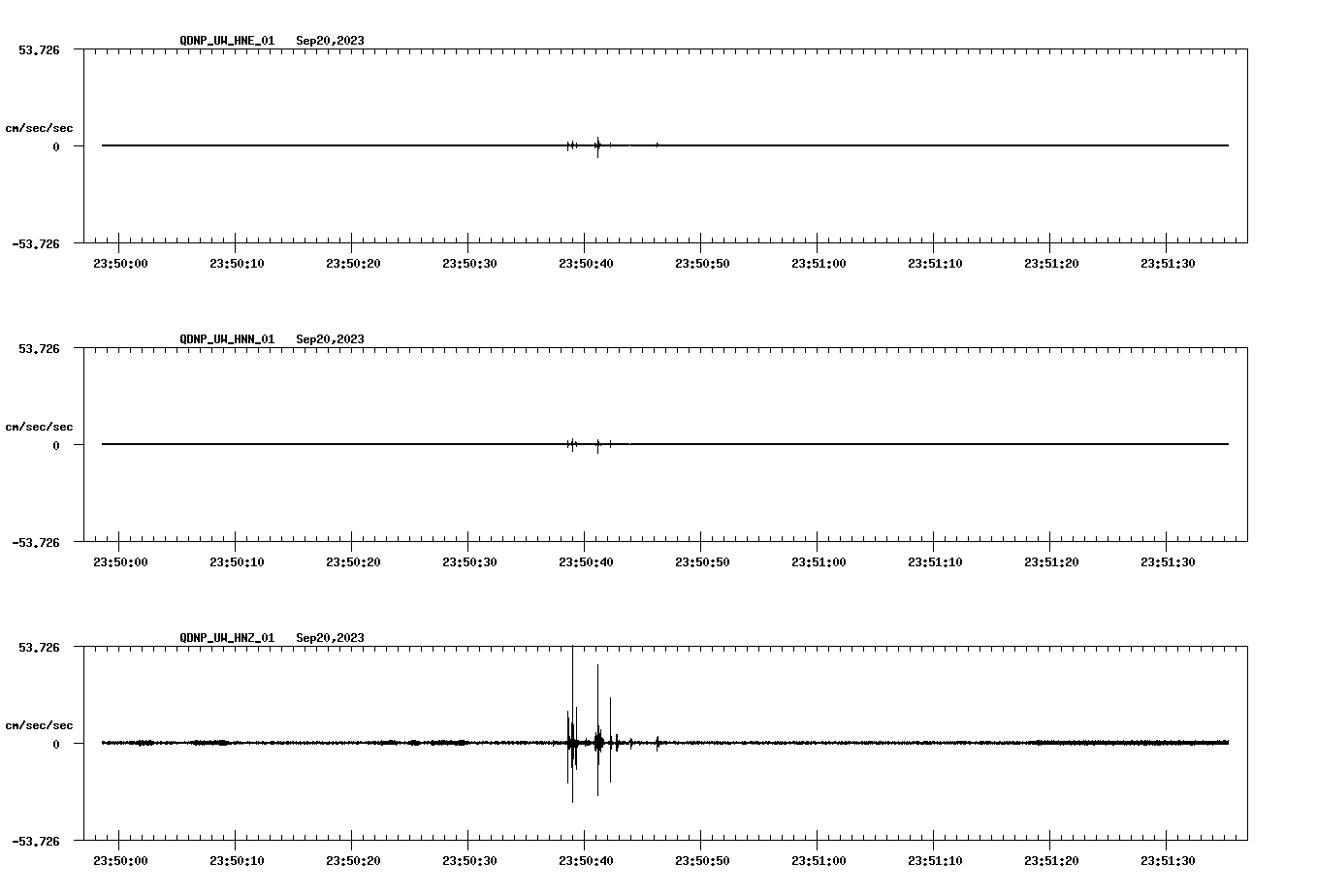Click 23:51:20 time label under HNE plot

point(1051,264)
